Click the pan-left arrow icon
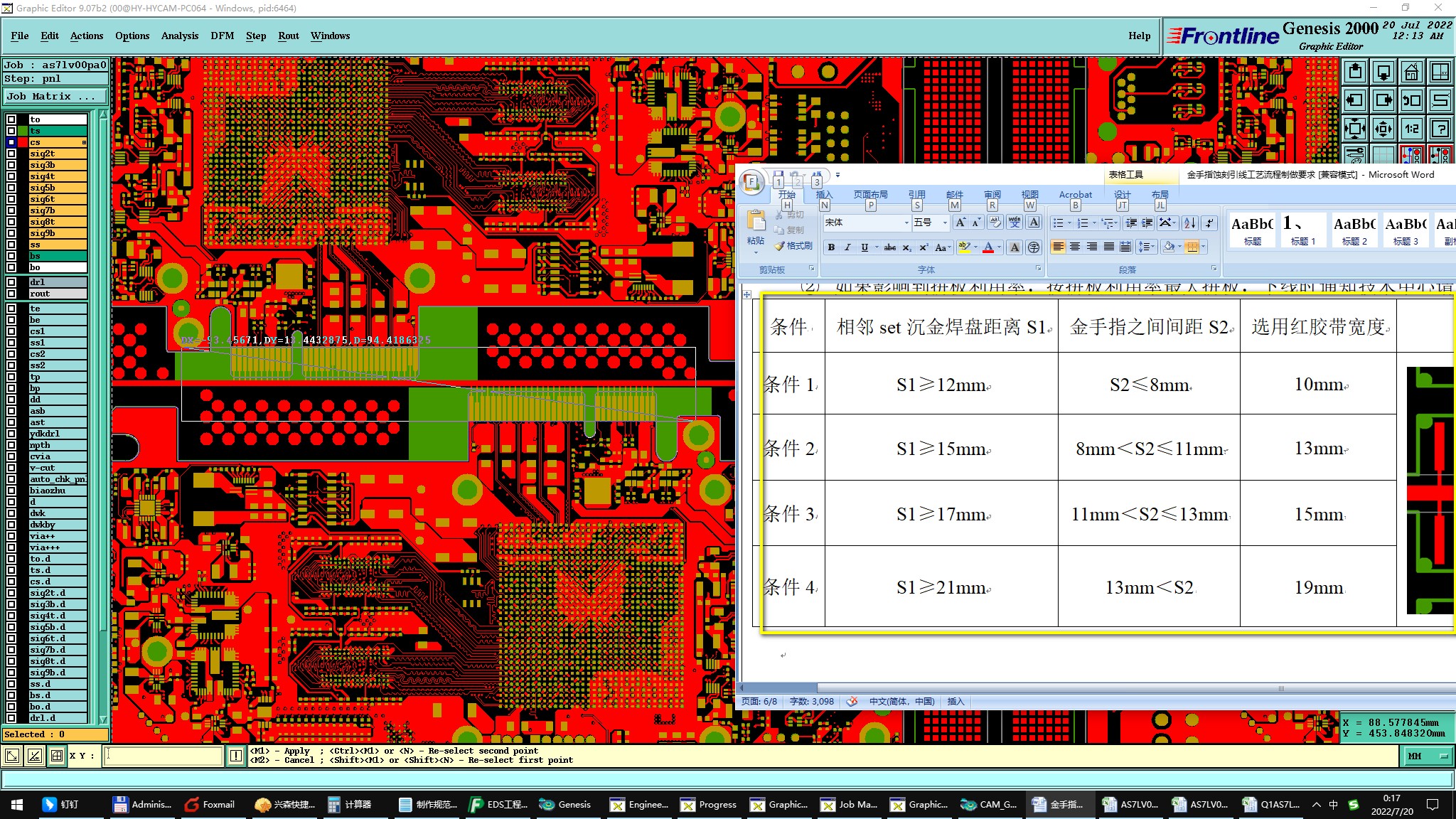This screenshot has width=1456, height=819. point(1355,100)
